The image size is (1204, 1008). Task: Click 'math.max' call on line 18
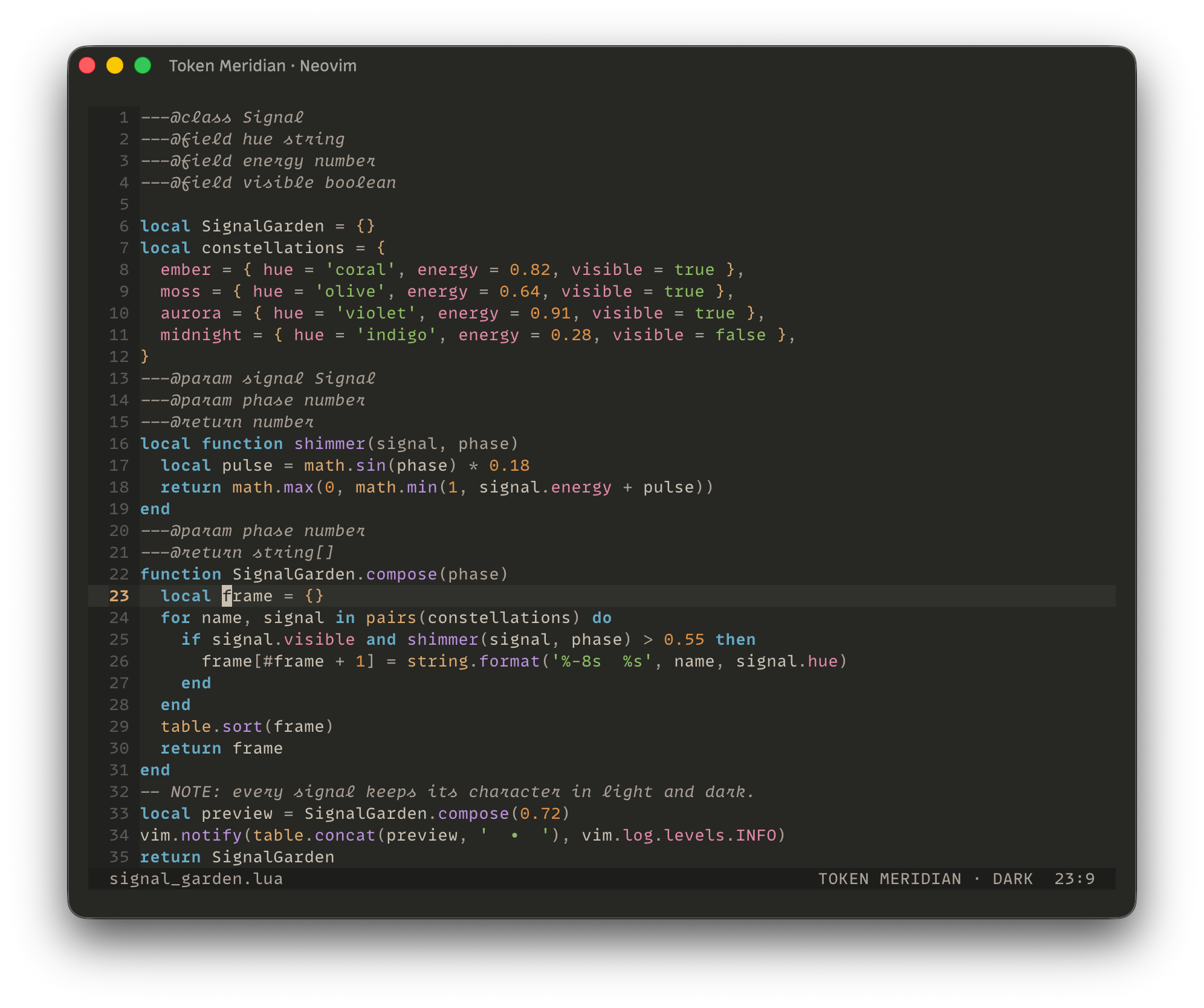point(273,487)
